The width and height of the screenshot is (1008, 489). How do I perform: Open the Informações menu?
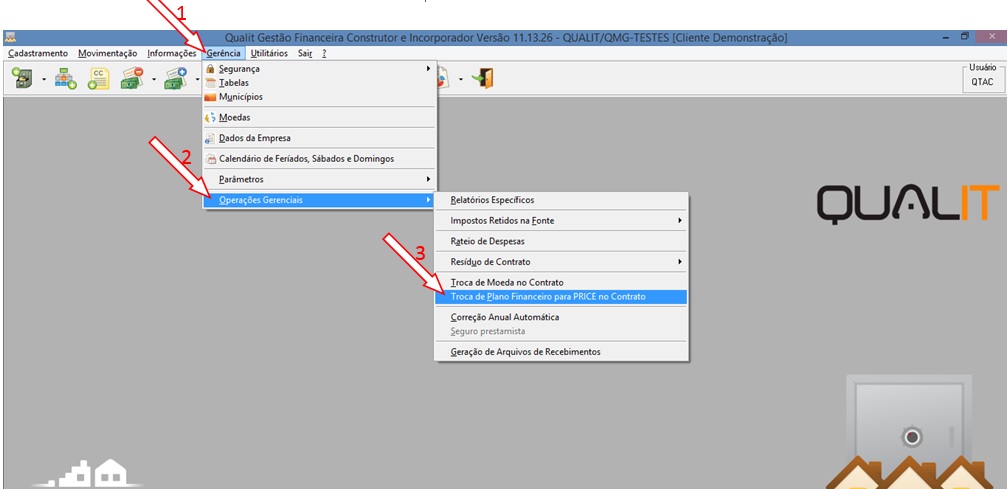pyautogui.click(x=171, y=53)
